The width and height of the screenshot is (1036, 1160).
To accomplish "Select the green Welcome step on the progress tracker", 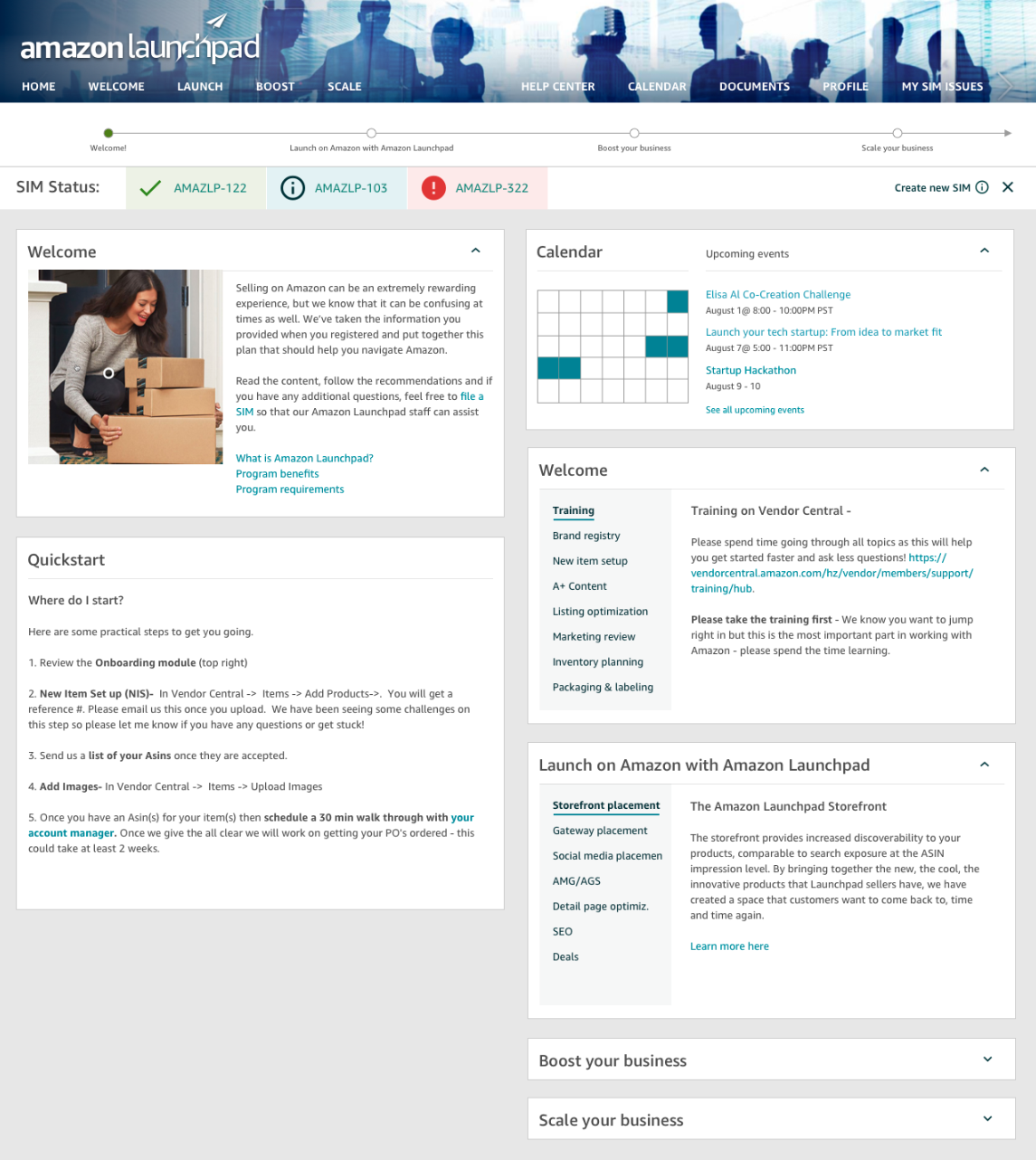I will point(109,132).
